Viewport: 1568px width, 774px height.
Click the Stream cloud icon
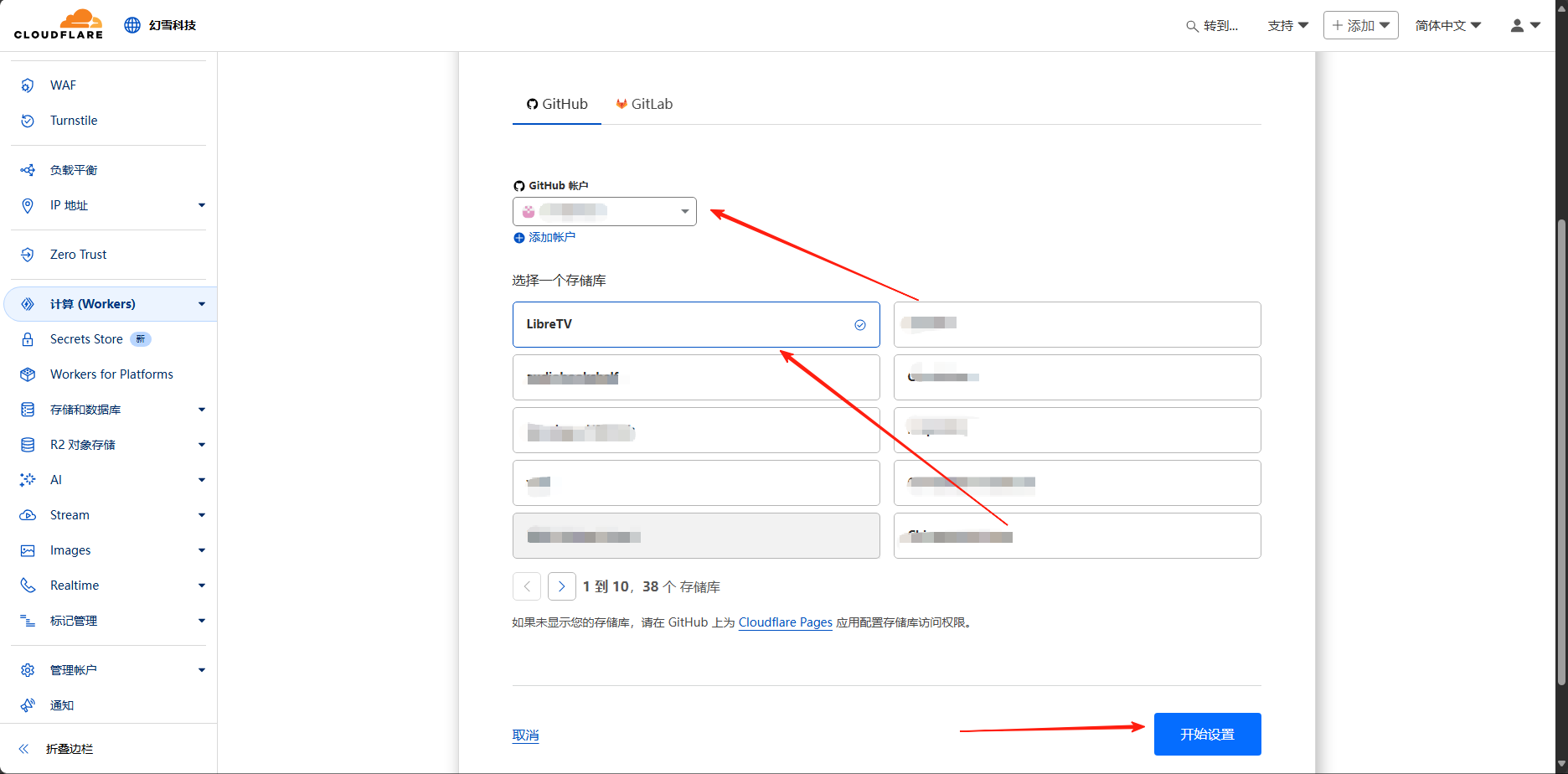tap(28, 515)
